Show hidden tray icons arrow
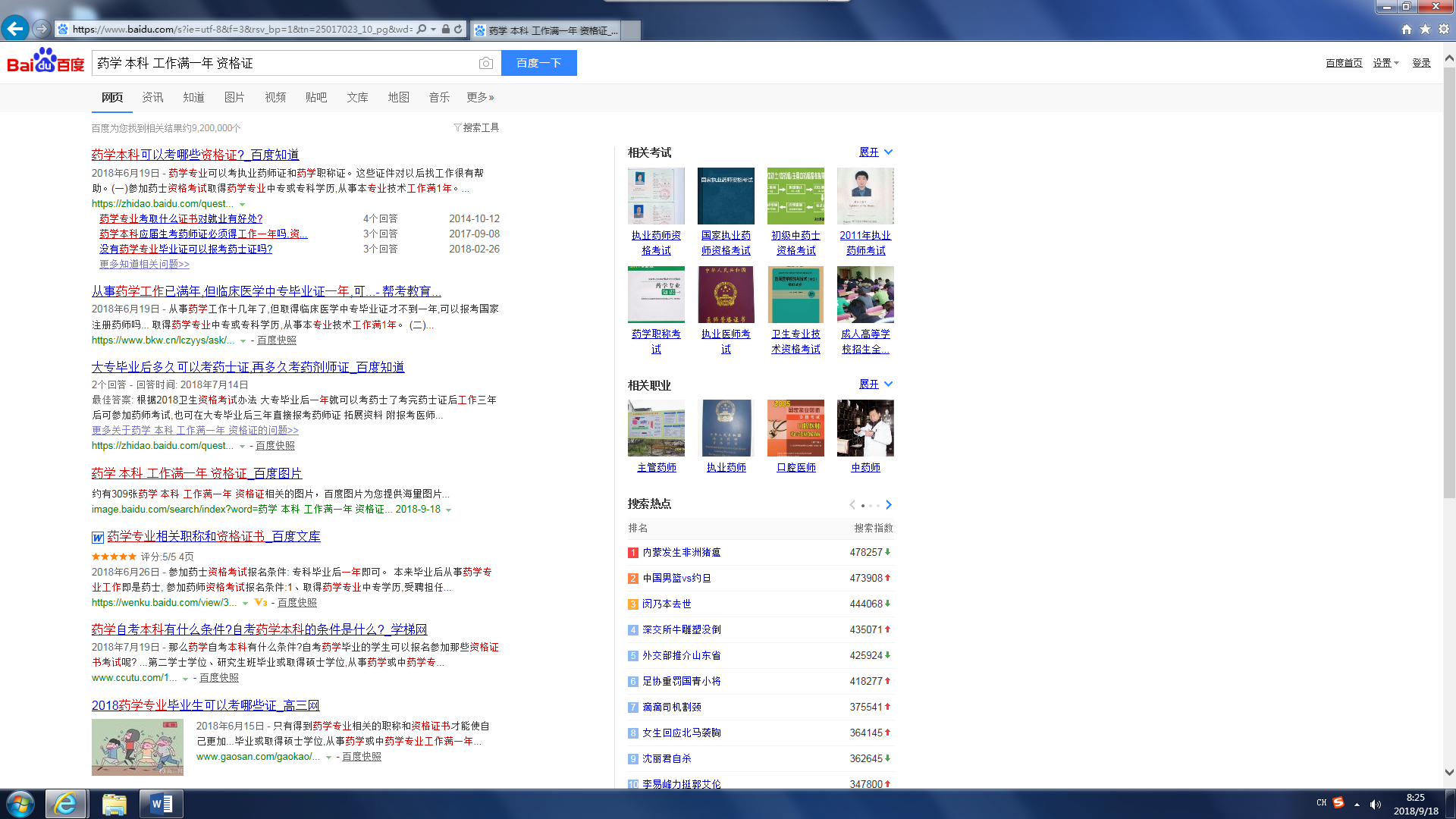Screen dimensions: 1456x819 point(1357,804)
